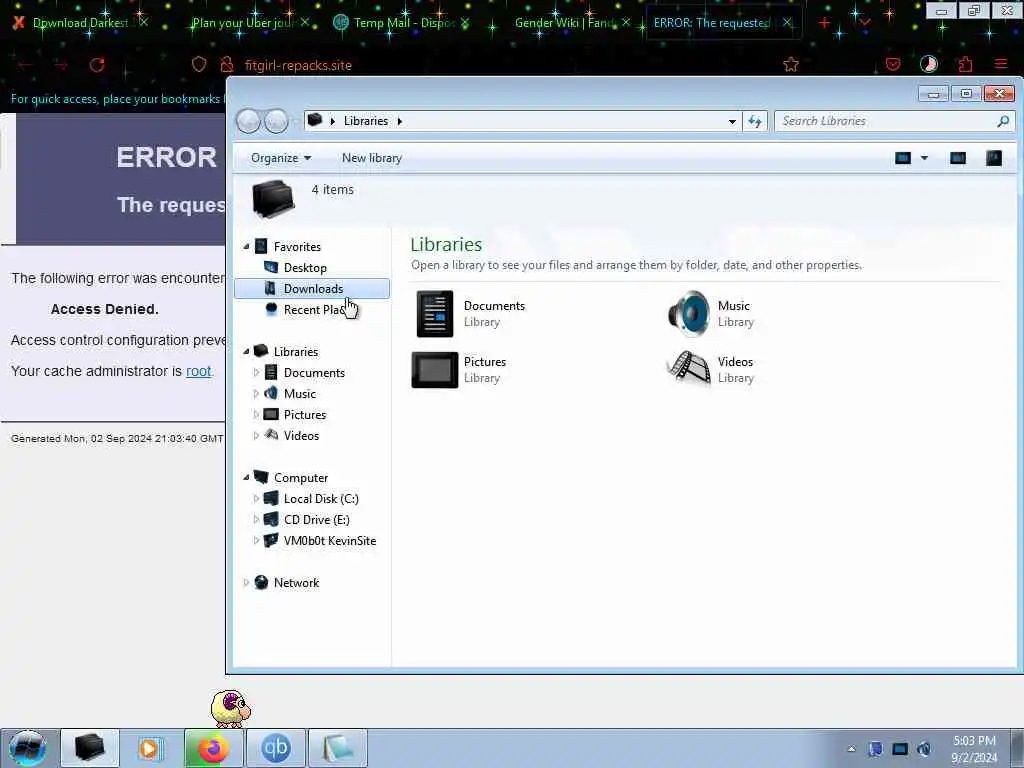1024x768 pixels.
Task: Switch to Download Darkest browser tab
Action: (80, 23)
